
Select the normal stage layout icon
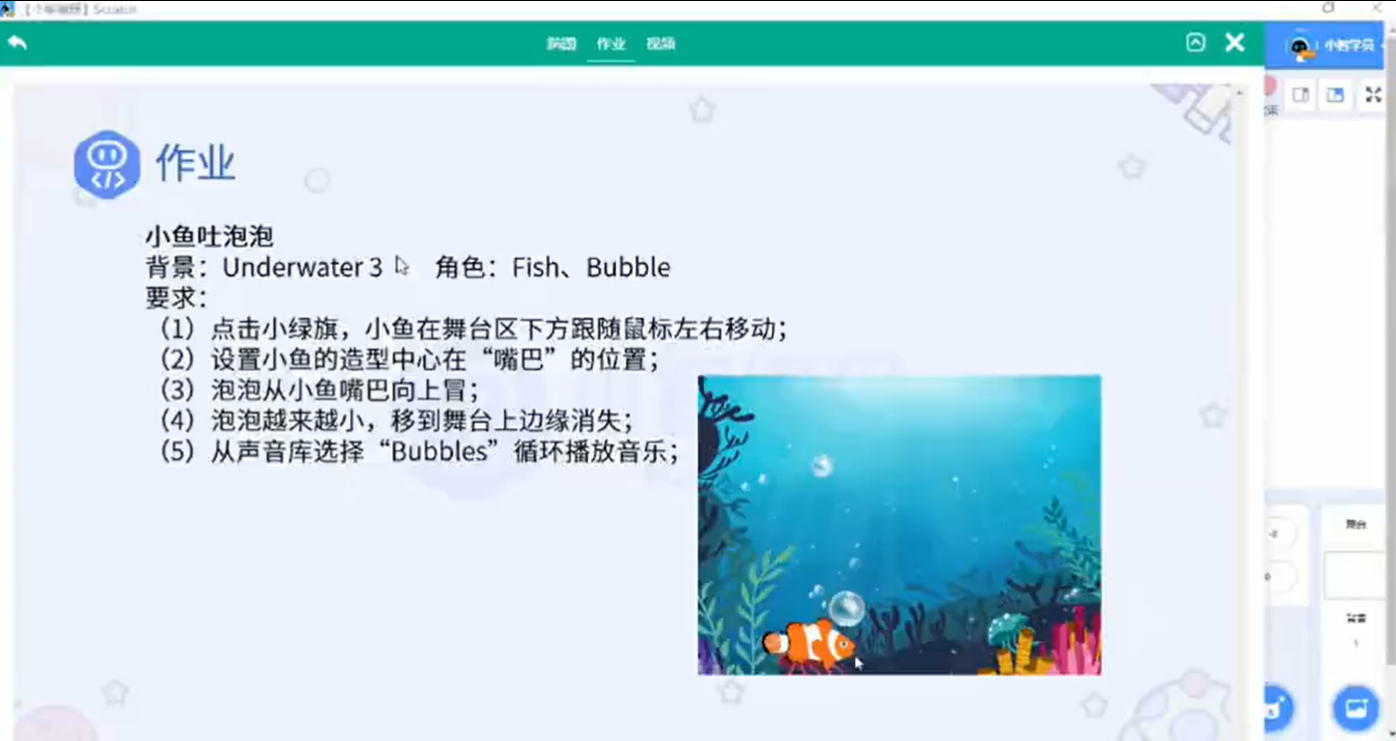[x=1336, y=95]
